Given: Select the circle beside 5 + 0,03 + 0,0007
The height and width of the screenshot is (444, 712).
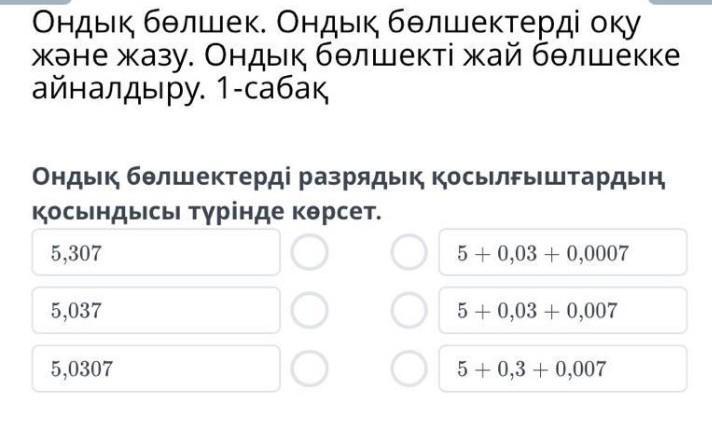Looking at the screenshot, I should (408, 253).
